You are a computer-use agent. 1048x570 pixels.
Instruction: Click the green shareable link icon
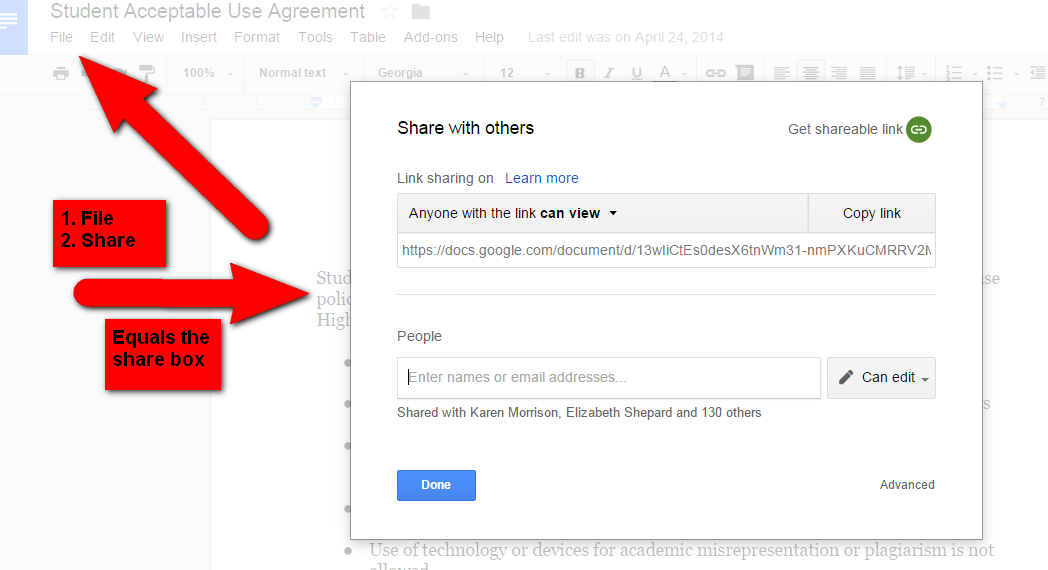pos(919,129)
